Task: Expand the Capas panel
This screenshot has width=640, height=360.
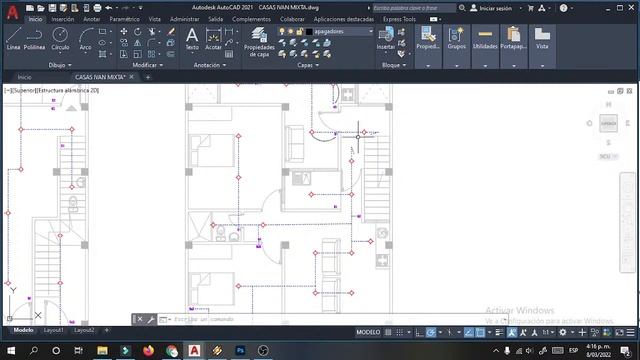Action: 308,65
